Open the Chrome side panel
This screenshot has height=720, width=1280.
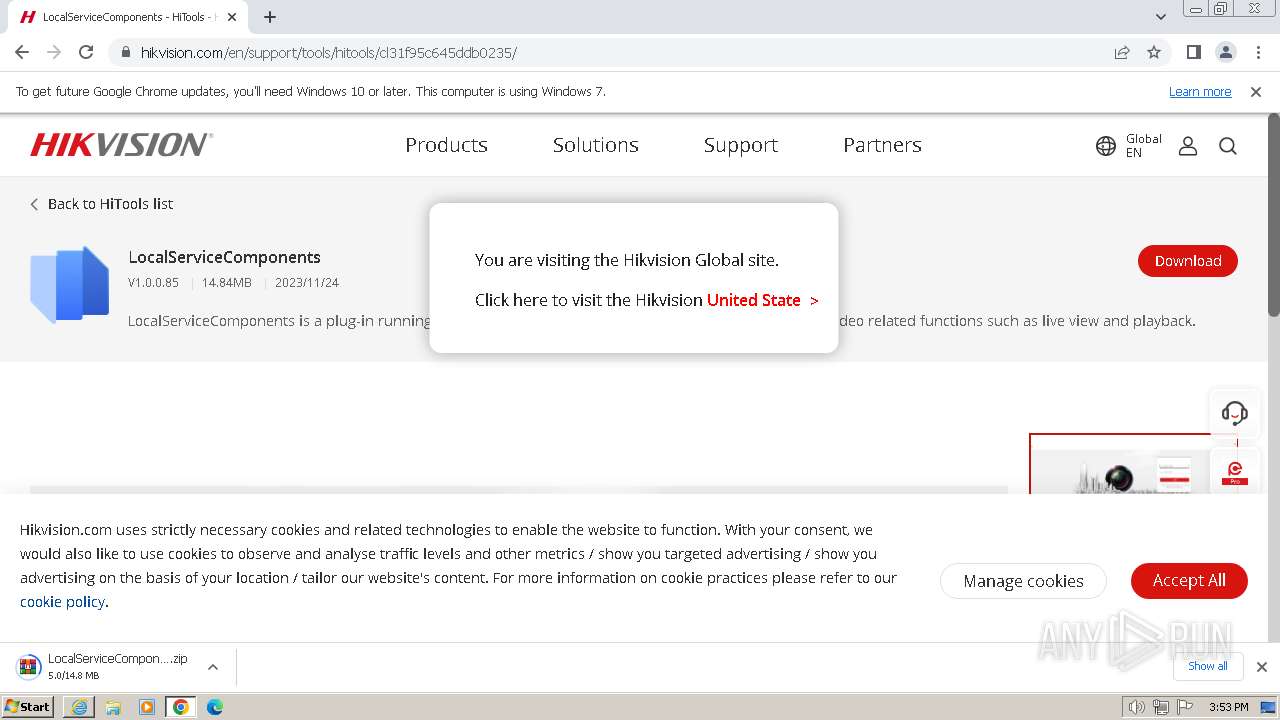1193,52
